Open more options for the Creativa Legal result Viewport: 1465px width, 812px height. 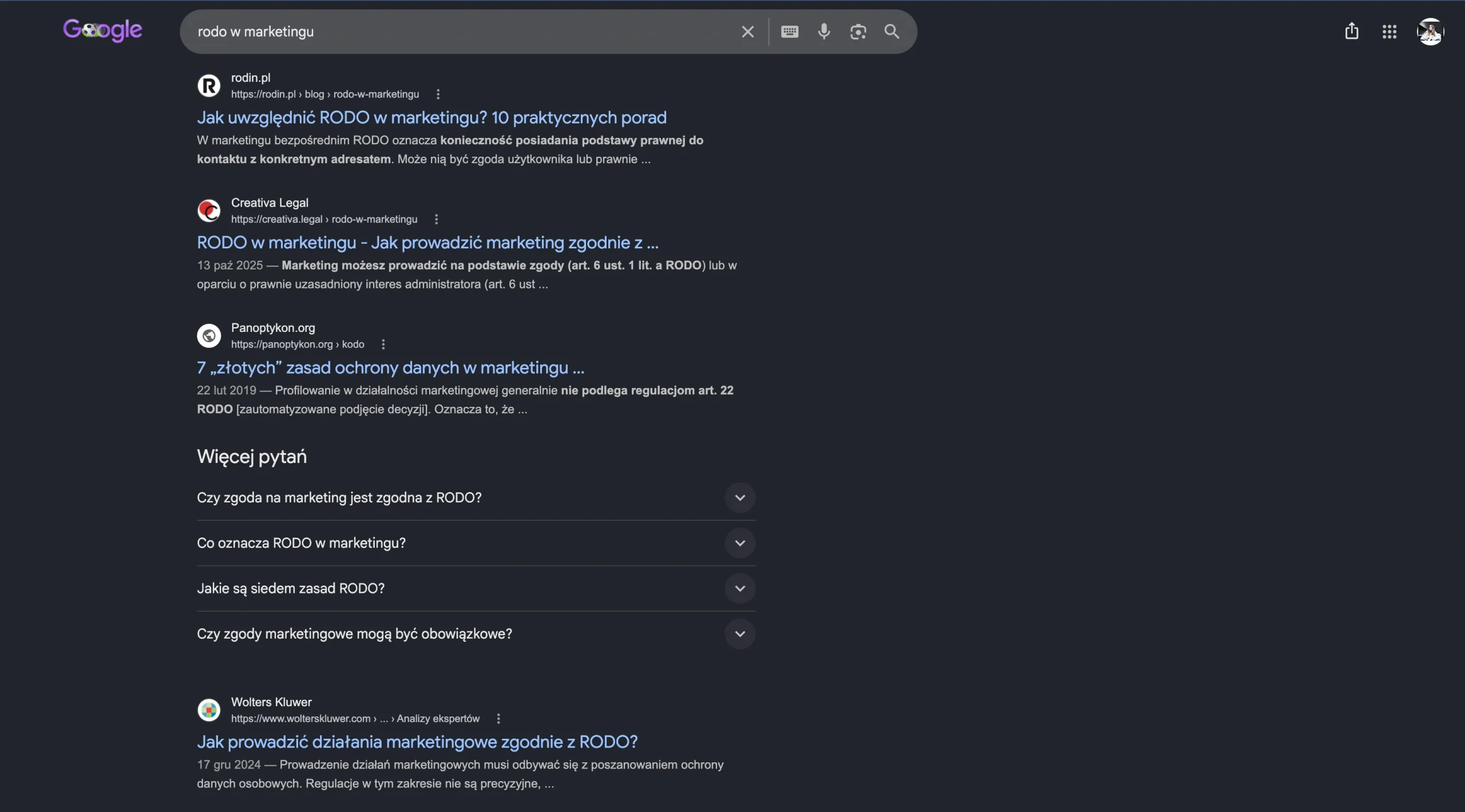click(x=436, y=219)
